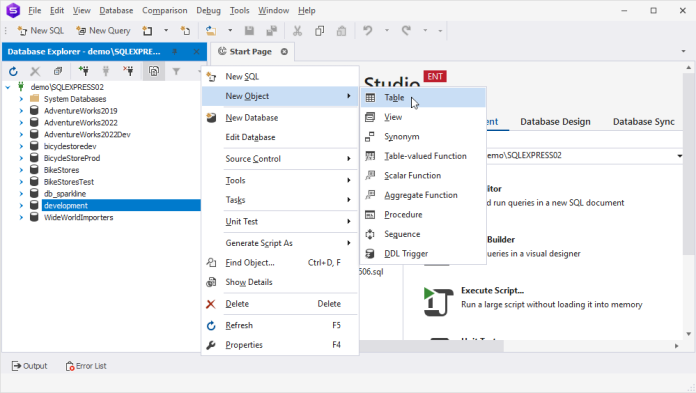Open the Debug menu in the menu bar
696x393 pixels.
coord(208,10)
